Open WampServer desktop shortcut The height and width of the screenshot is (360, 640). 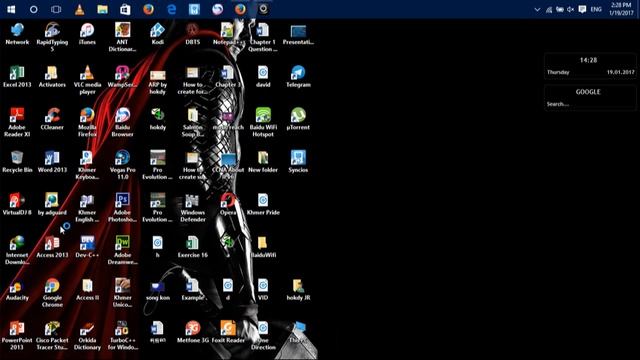(122, 76)
